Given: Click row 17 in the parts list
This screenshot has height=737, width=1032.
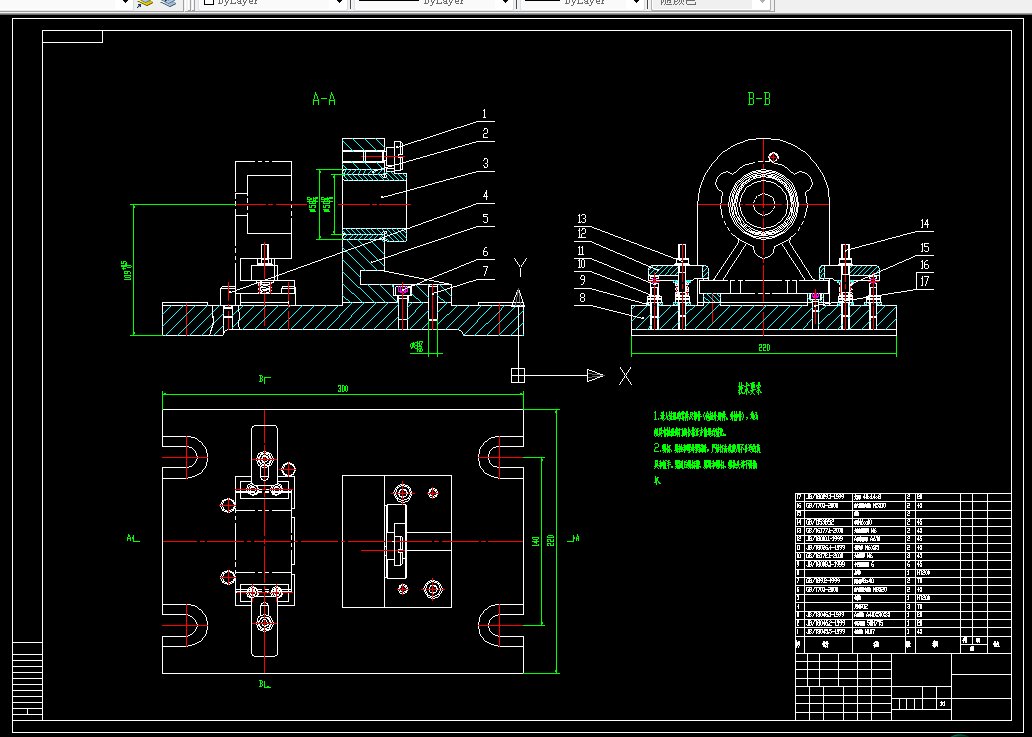Looking at the screenshot, I should (x=903, y=497).
